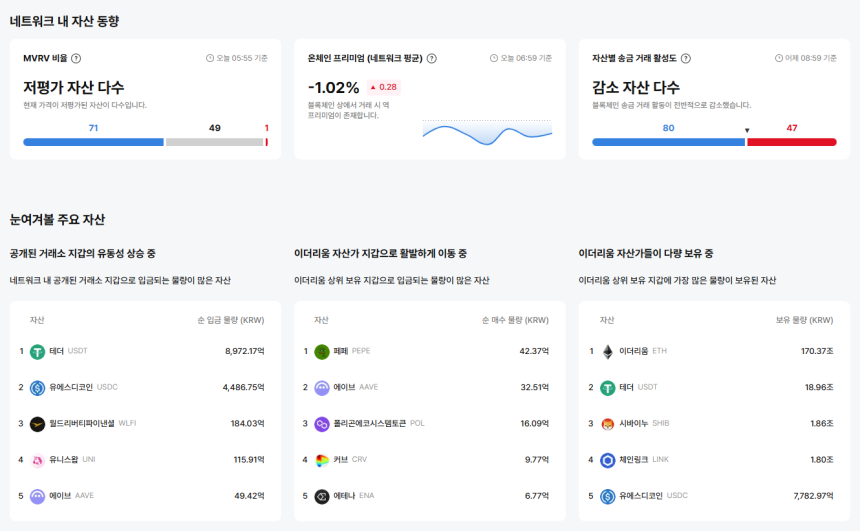Image resolution: width=860 pixels, height=531 pixels.
Task: Click the USDC coin icon in the 보유 물량 list
Action: pyautogui.click(x=607, y=496)
